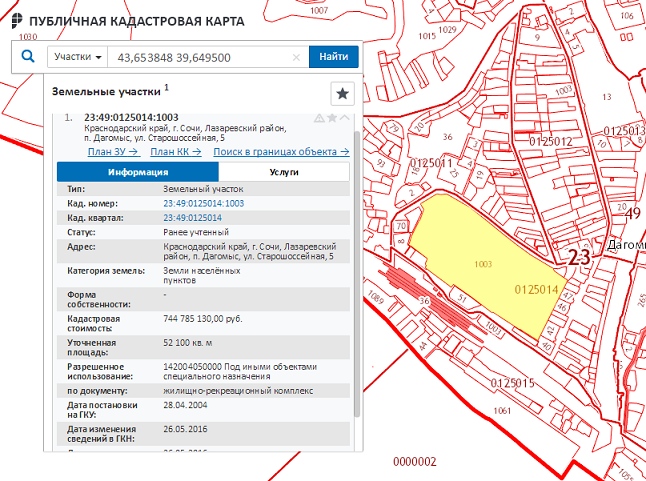Click the warning triangle icon on result
646x481 pixels.
tap(319, 118)
